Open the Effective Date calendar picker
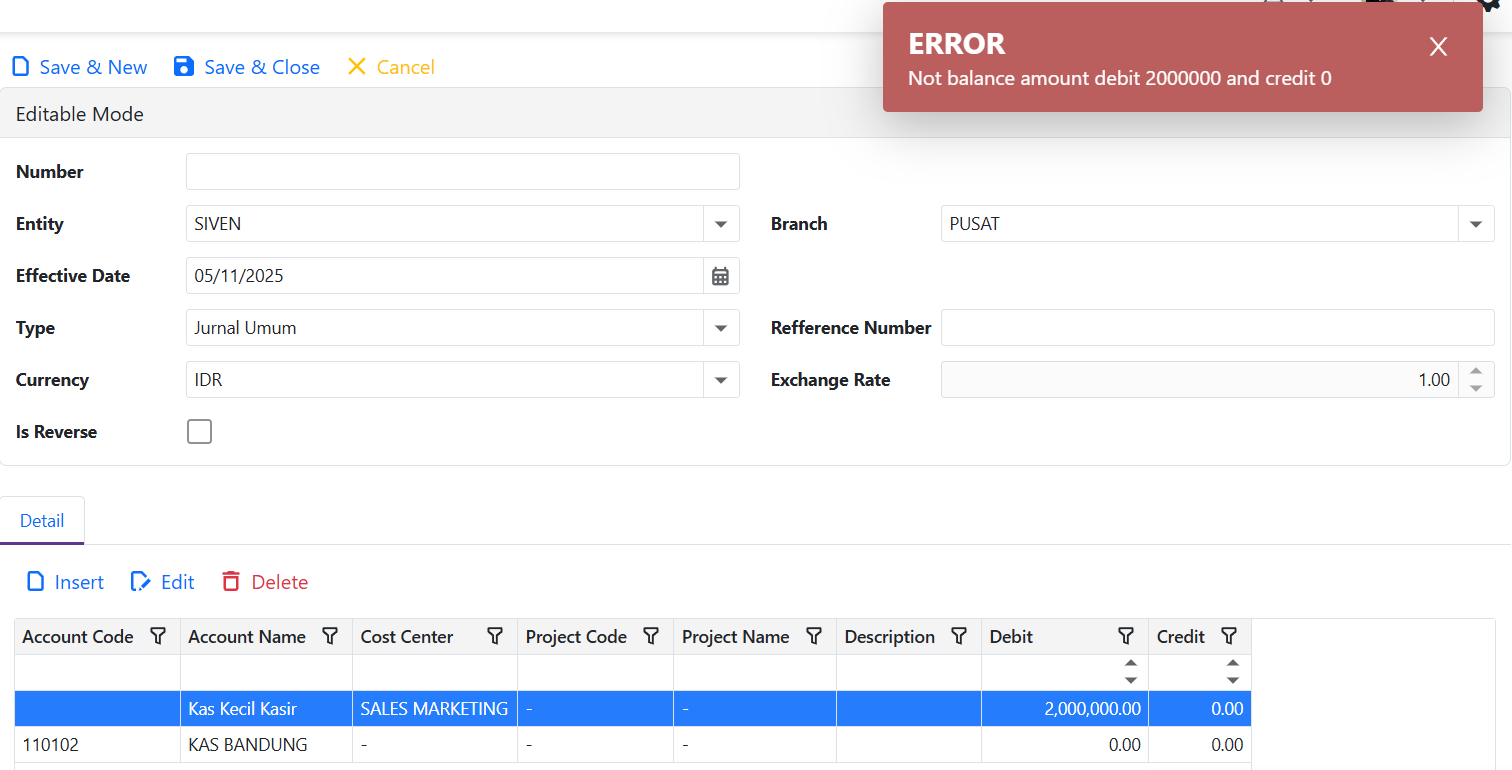 (x=721, y=276)
